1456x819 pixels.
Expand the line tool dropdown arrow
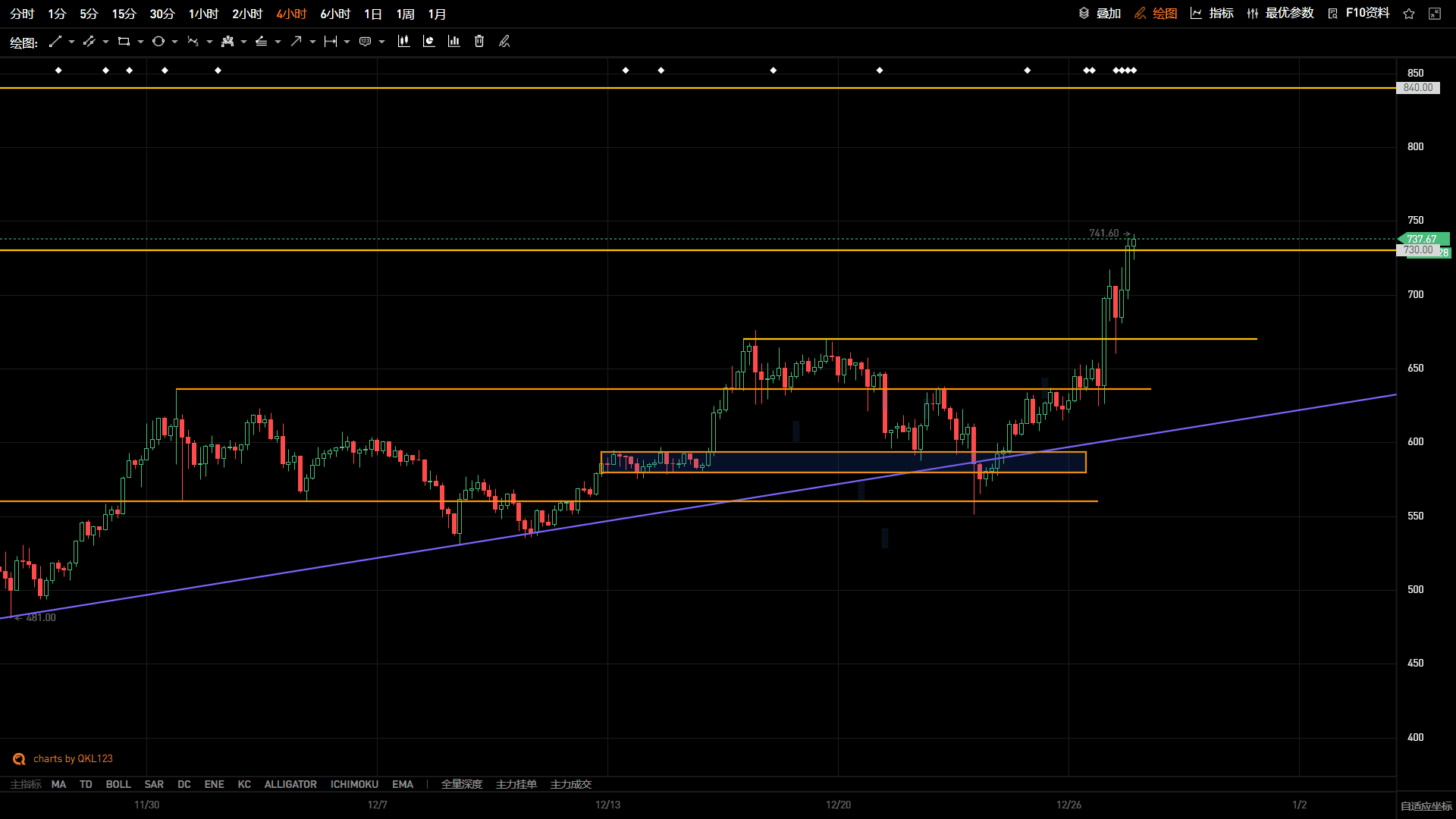point(71,42)
